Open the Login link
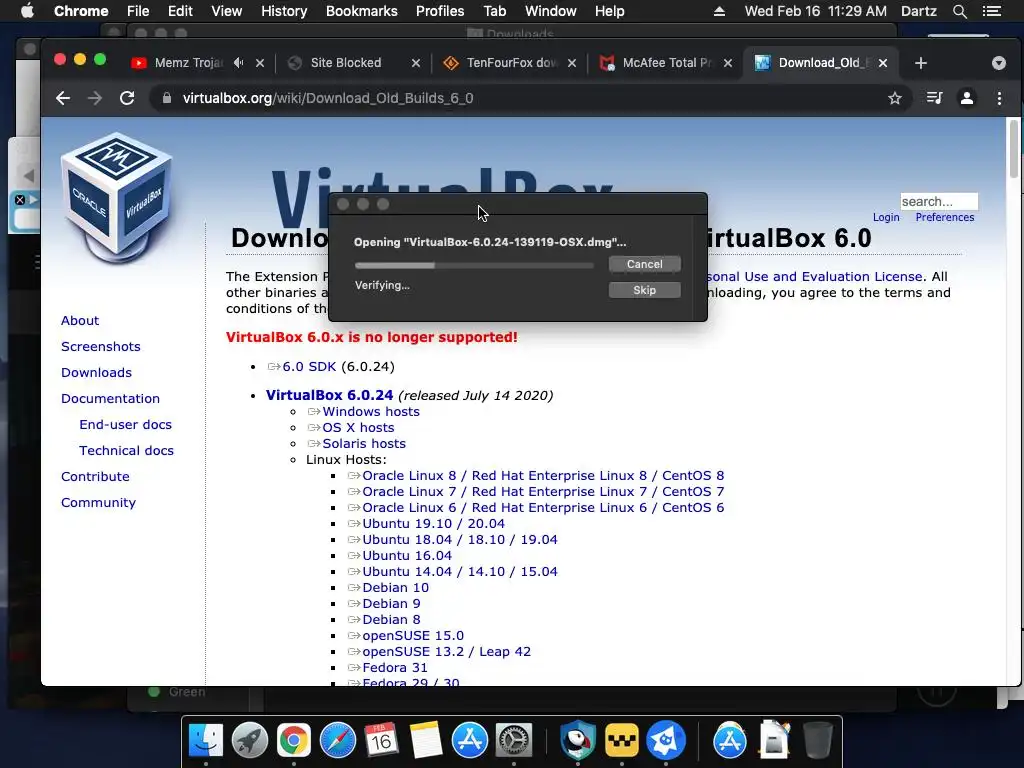Viewport: 1024px width, 768px height. click(886, 217)
